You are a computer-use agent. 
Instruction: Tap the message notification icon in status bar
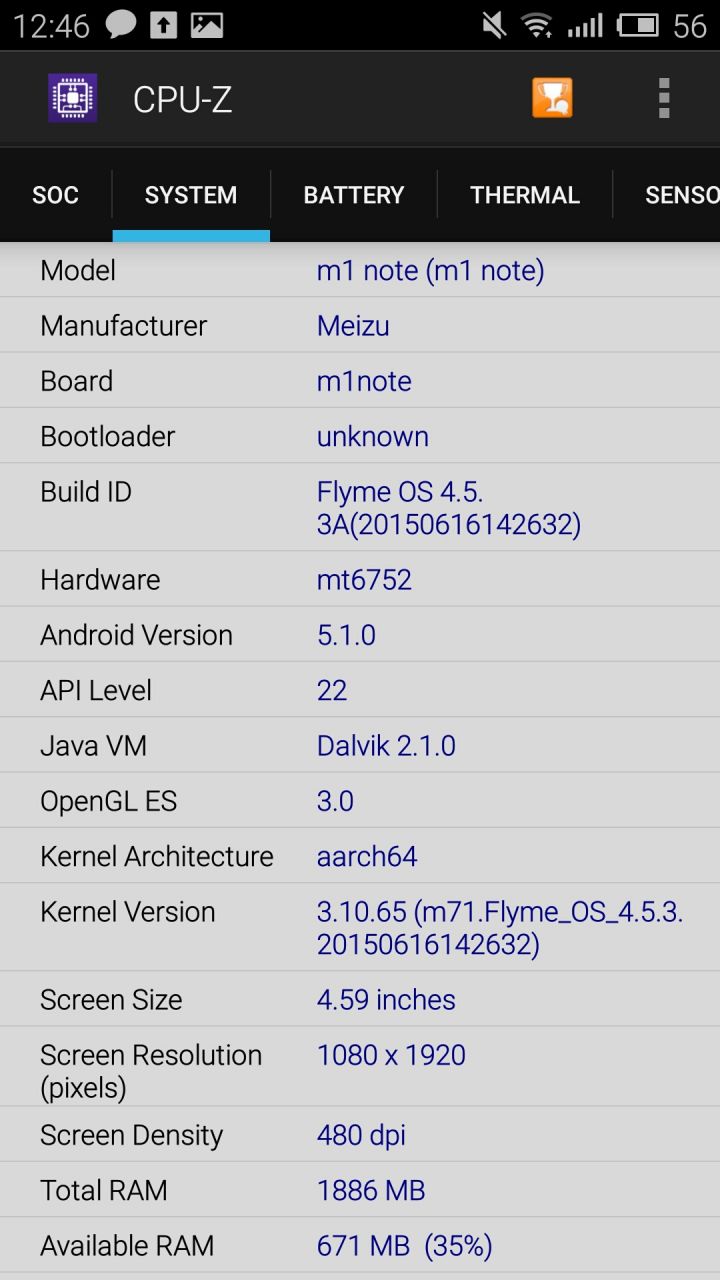120,24
